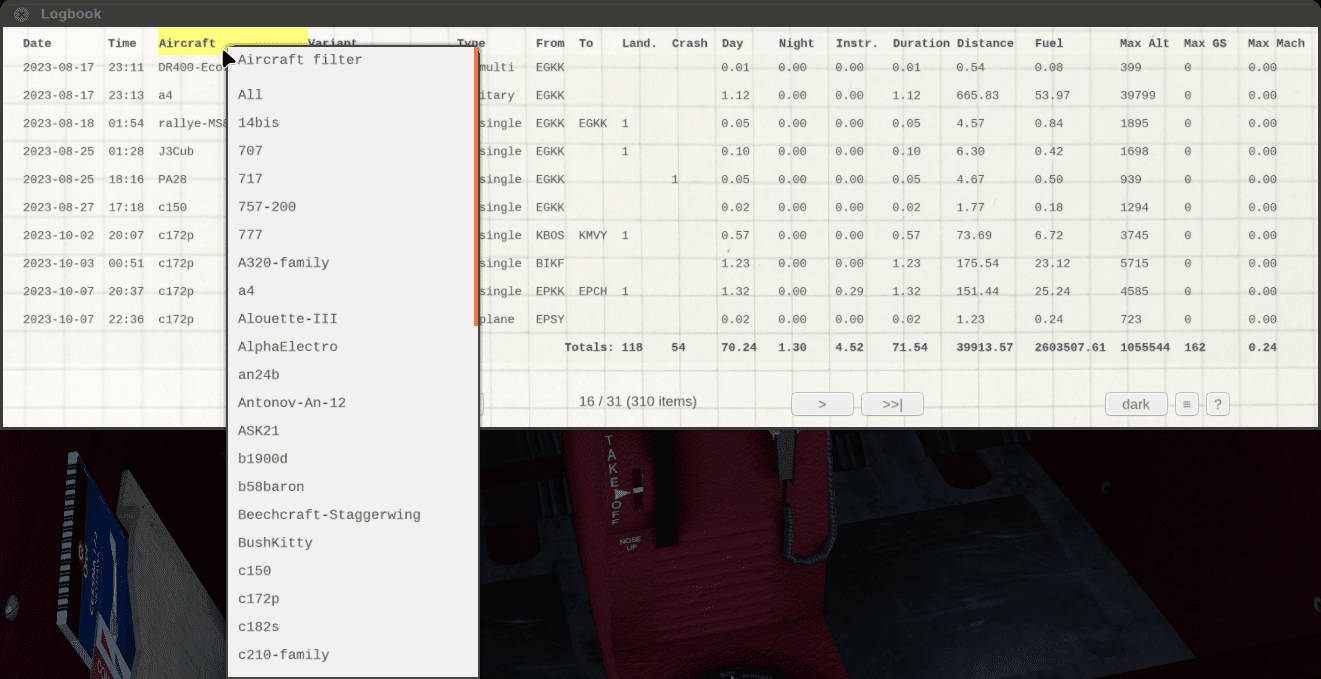Screen dimensions: 1321x679
Task: Click the Max Mach column header
Action: point(1276,43)
